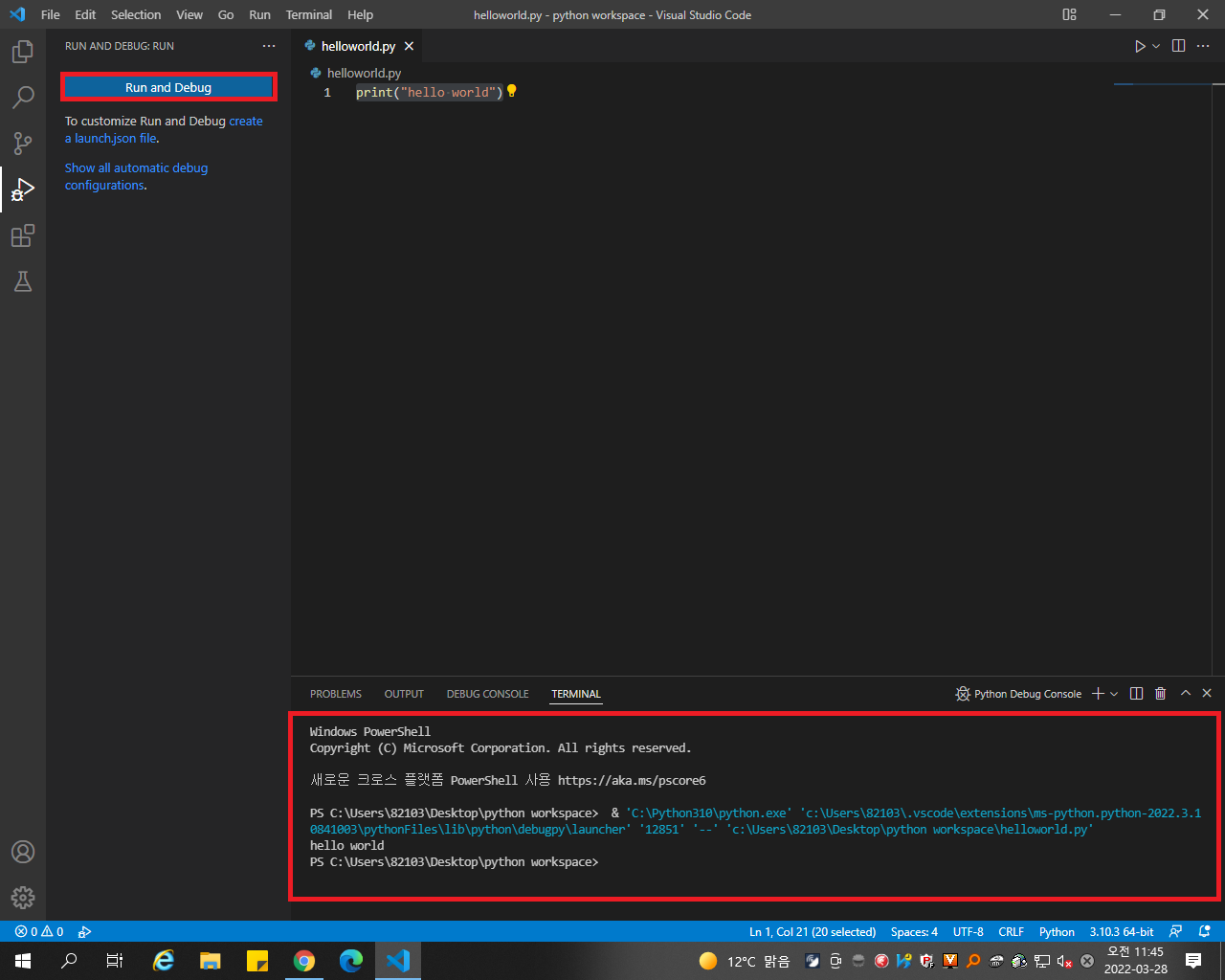Open the File menu
Screen dimensions: 1225x980
pyautogui.click(x=51, y=14)
